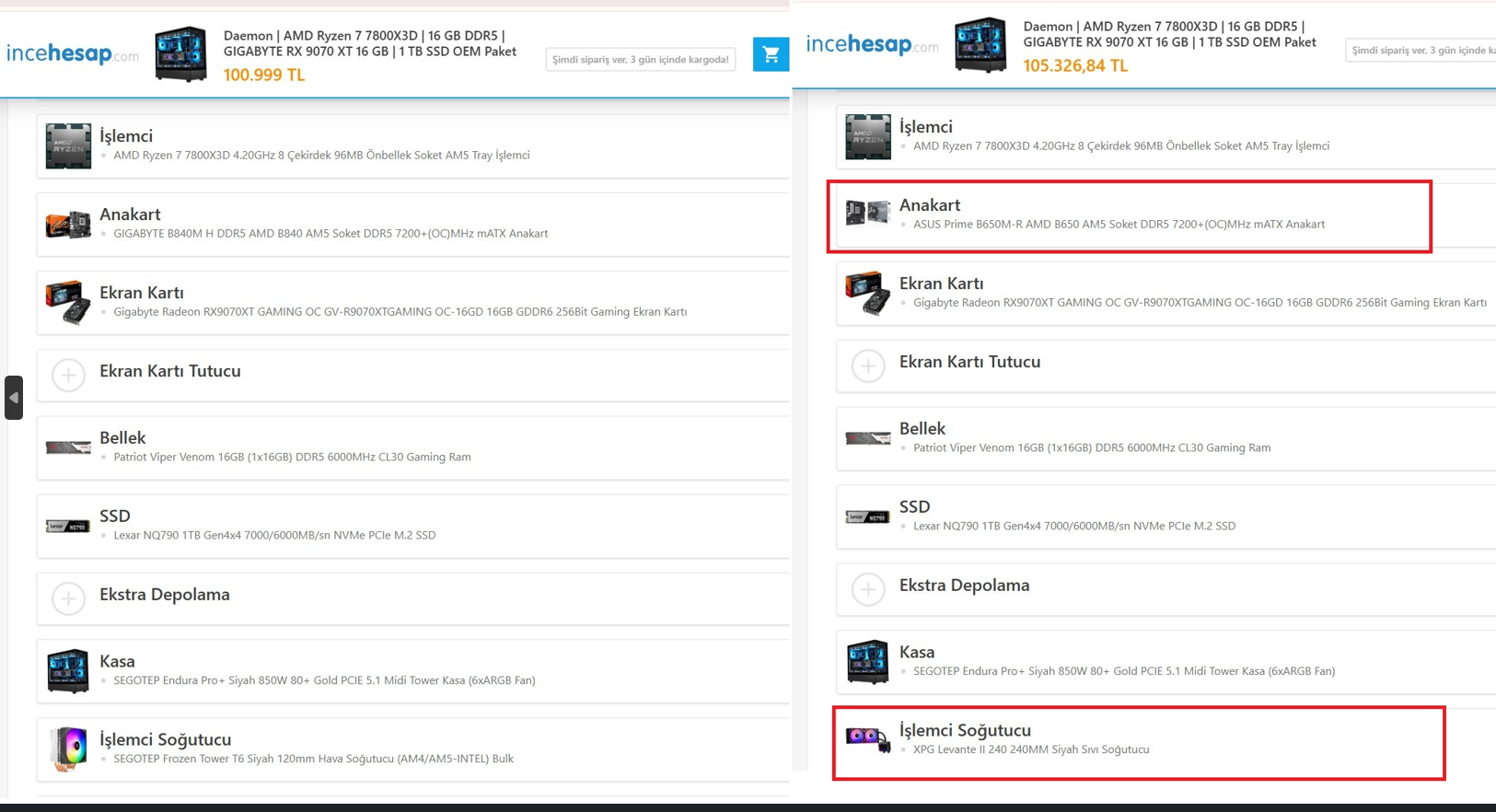Screen dimensions: 1496x812
Task: Click the Kasa heading in the left page
Action: click(117, 661)
